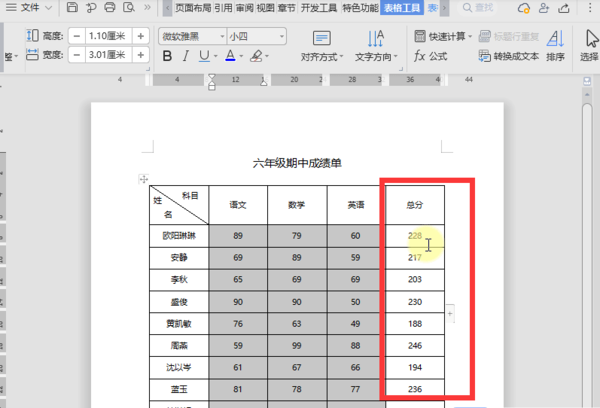
Task: Click the add column plus handle
Action: [450, 314]
